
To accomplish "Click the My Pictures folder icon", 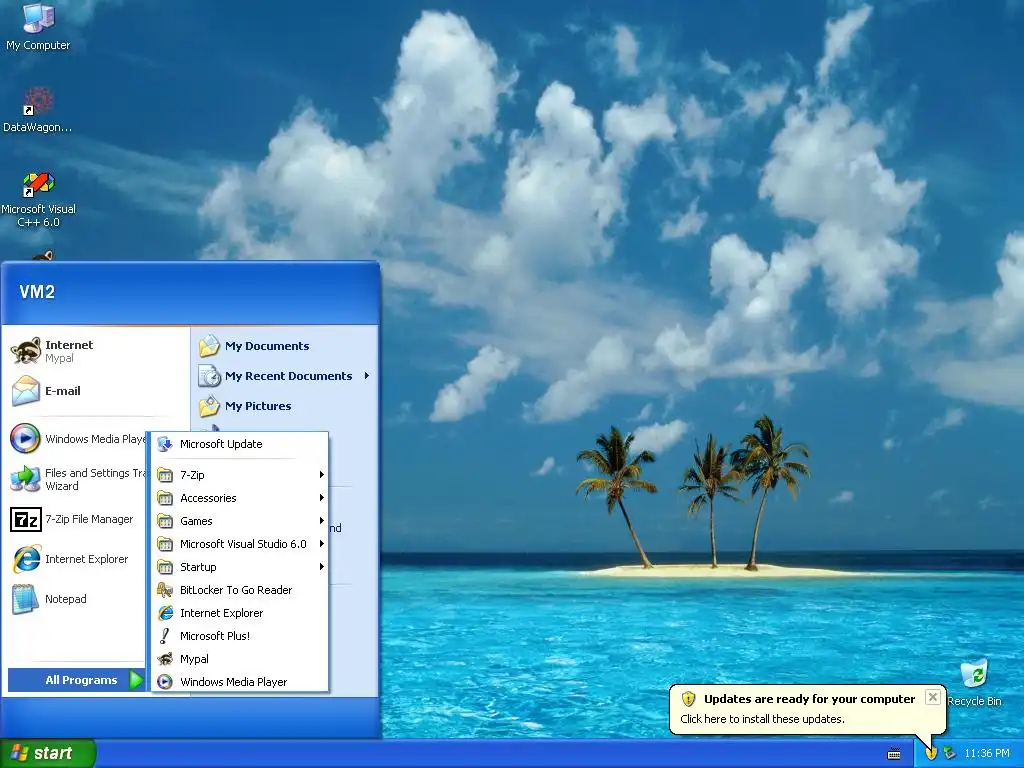I will tap(210, 406).
